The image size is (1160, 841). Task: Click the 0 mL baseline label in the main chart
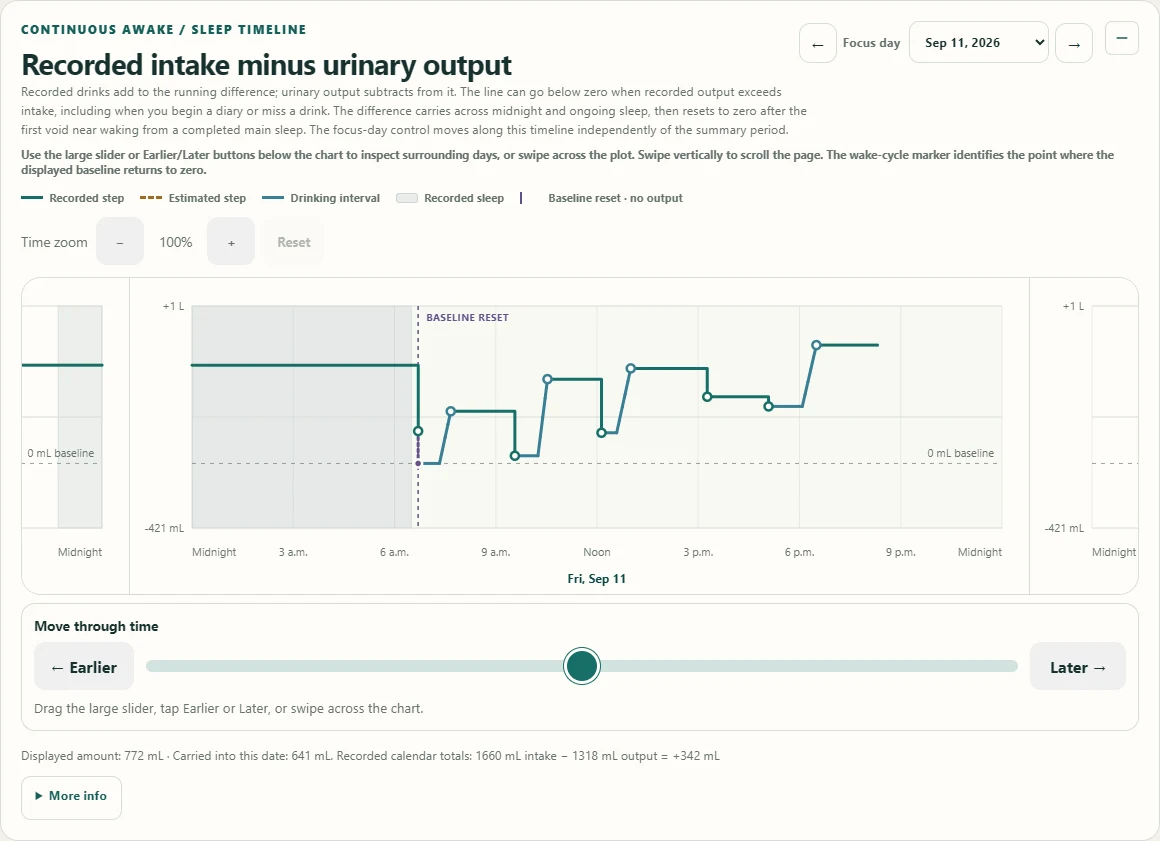point(960,453)
